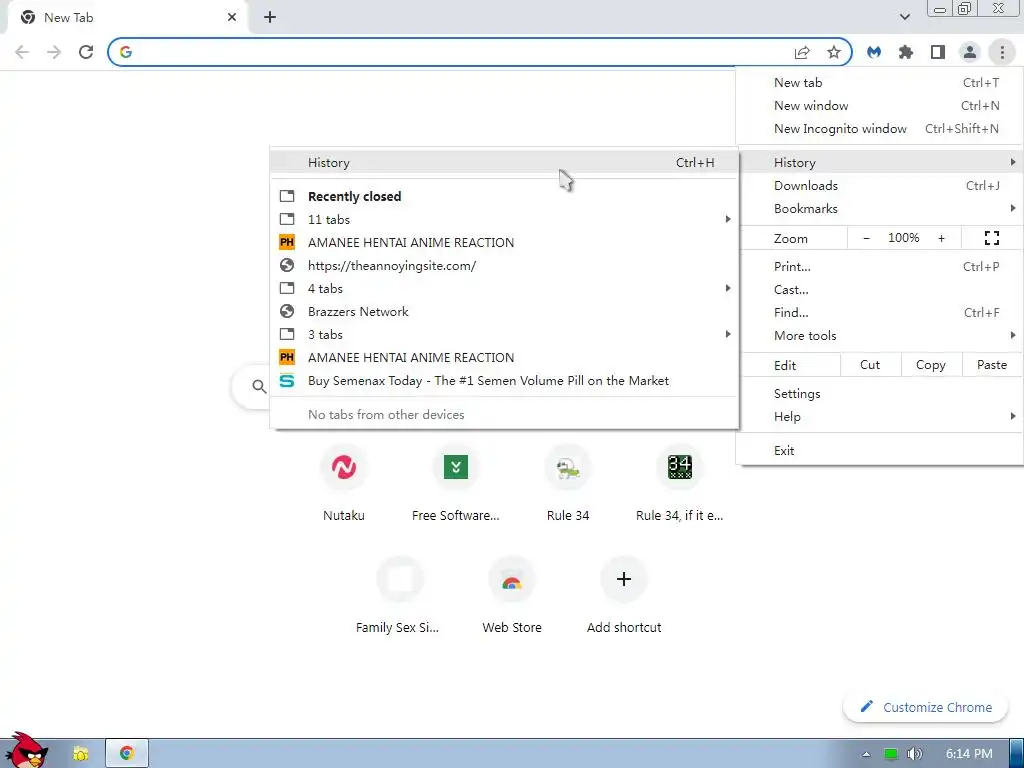Decrease zoom with the minus button
Image resolution: width=1024 pixels, height=768 pixels.
pos(866,238)
